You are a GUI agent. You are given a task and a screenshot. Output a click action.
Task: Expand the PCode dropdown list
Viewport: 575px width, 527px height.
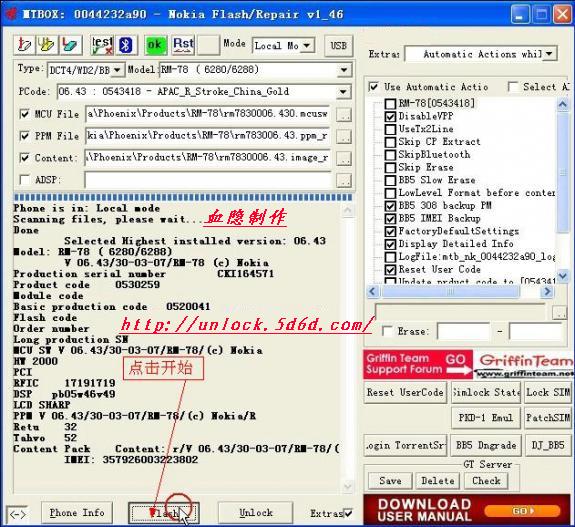coord(343,92)
